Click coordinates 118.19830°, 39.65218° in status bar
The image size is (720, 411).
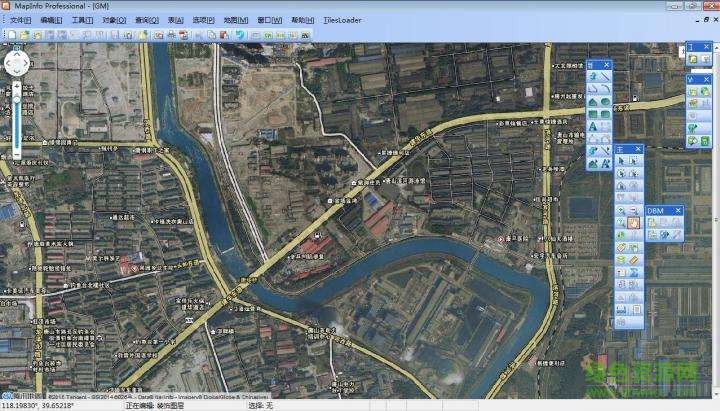point(38,405)
